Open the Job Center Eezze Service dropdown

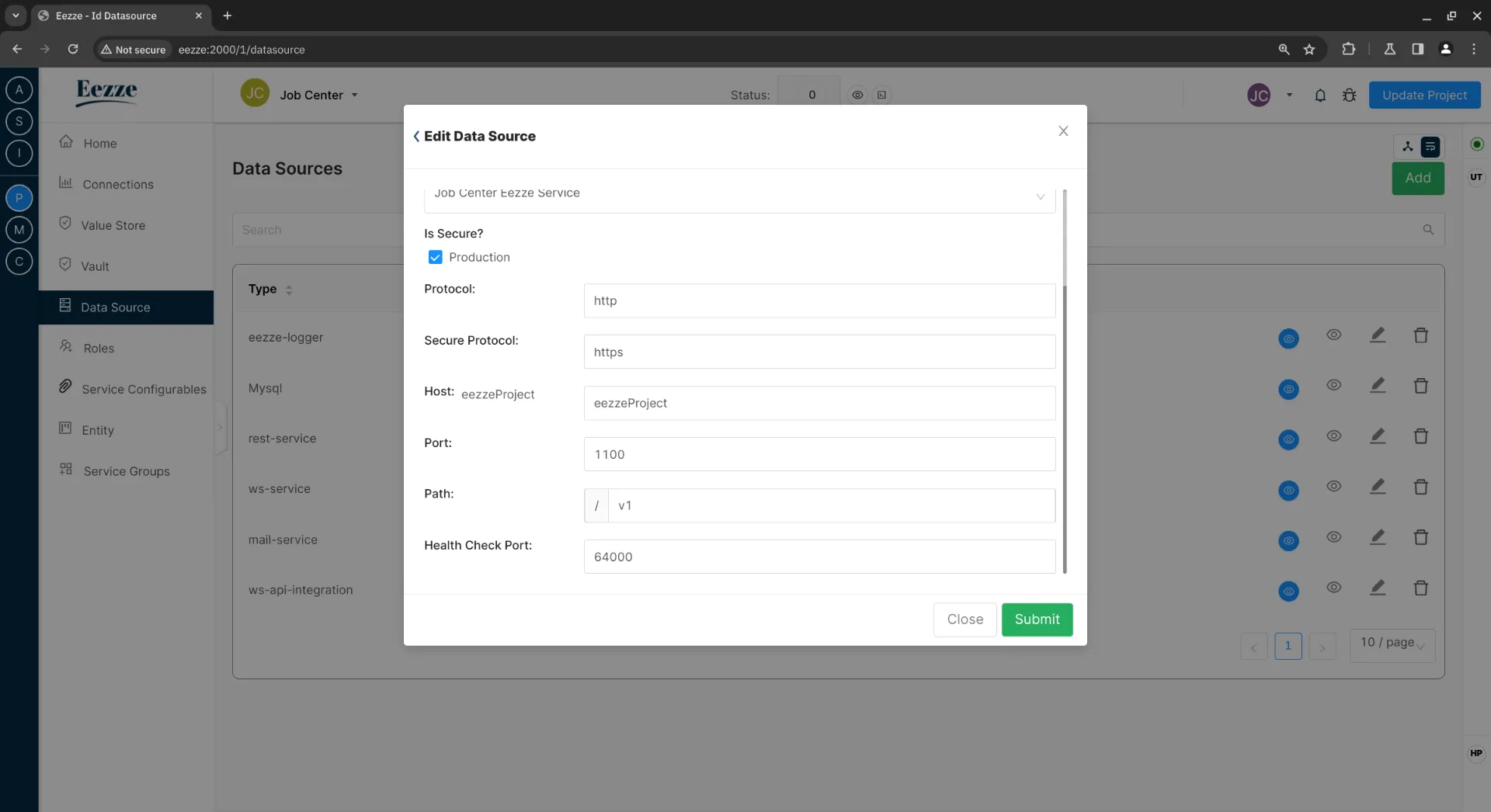[1041, 196]
